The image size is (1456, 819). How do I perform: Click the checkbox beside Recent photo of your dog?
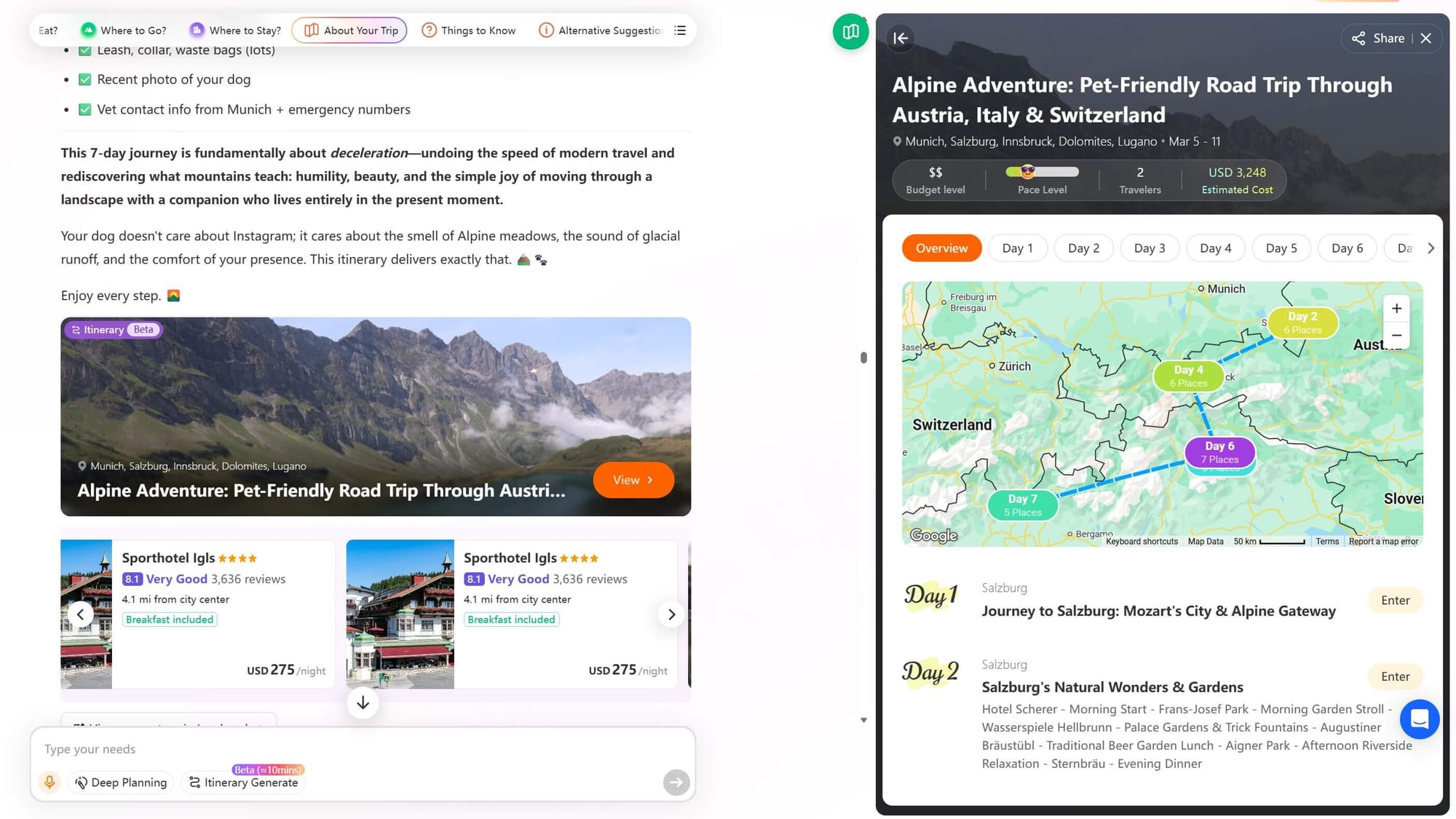tap(85, 79)
